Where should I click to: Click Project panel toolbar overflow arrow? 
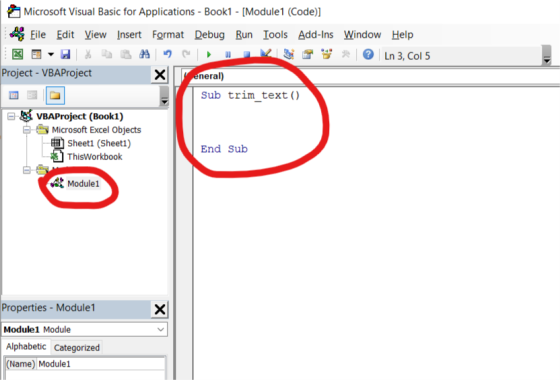pyautogui.click(x=164, y=96)
